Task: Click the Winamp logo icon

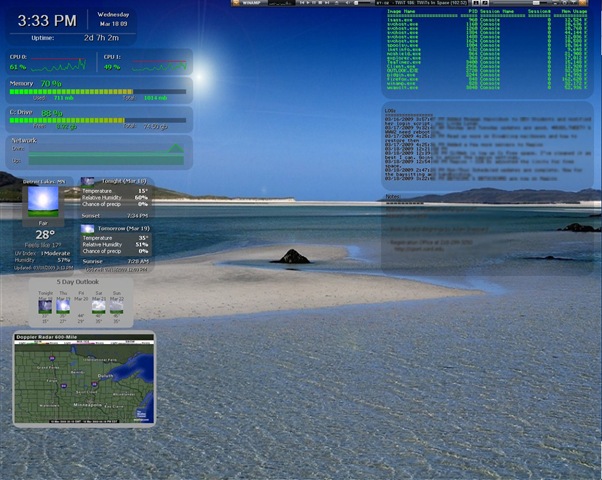Action: [x=236, y=3]
